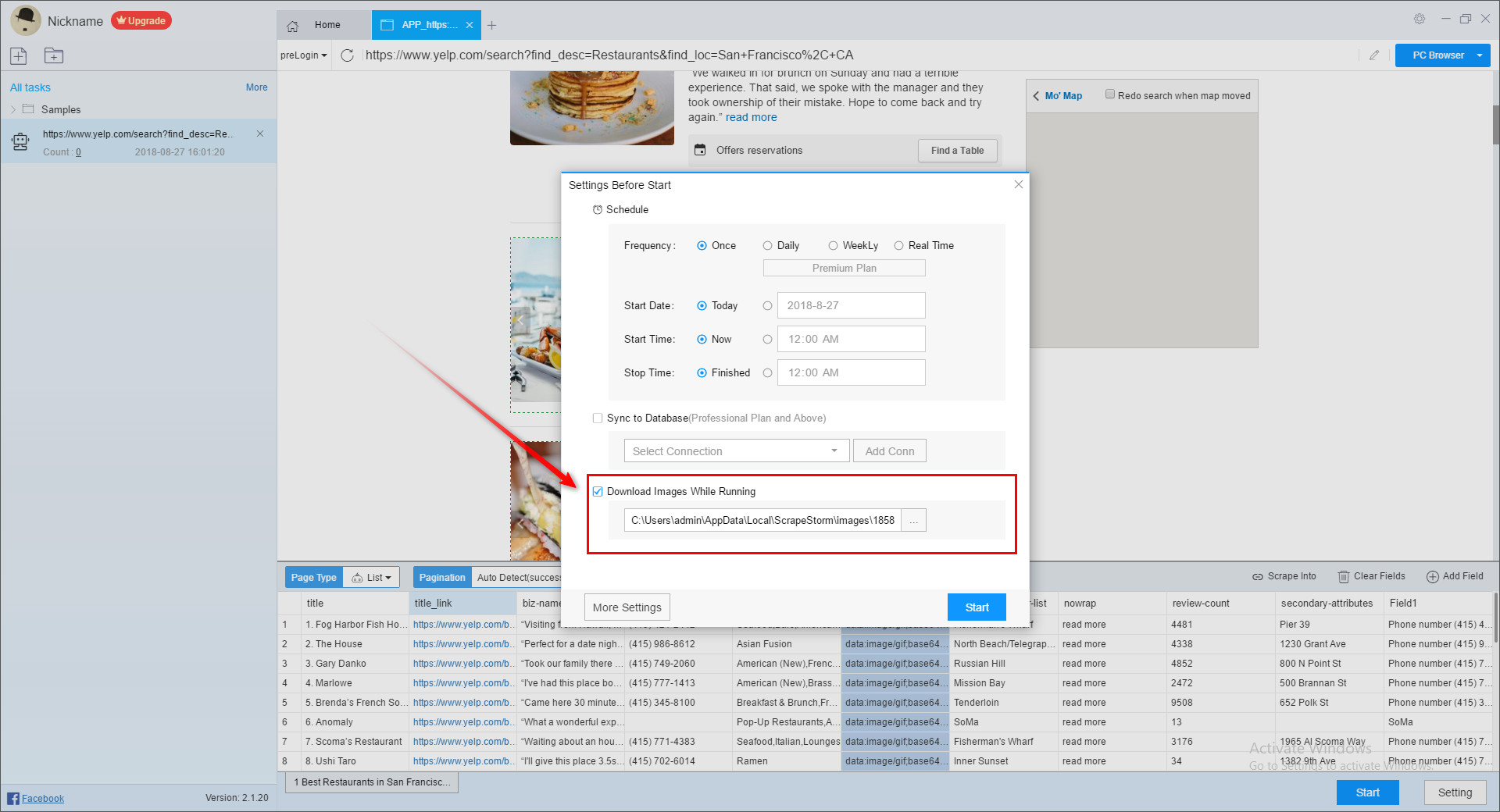Expand the Samples folder
Image resolution: width=1500 pixels, height=812 pixels.
[12, 109]
